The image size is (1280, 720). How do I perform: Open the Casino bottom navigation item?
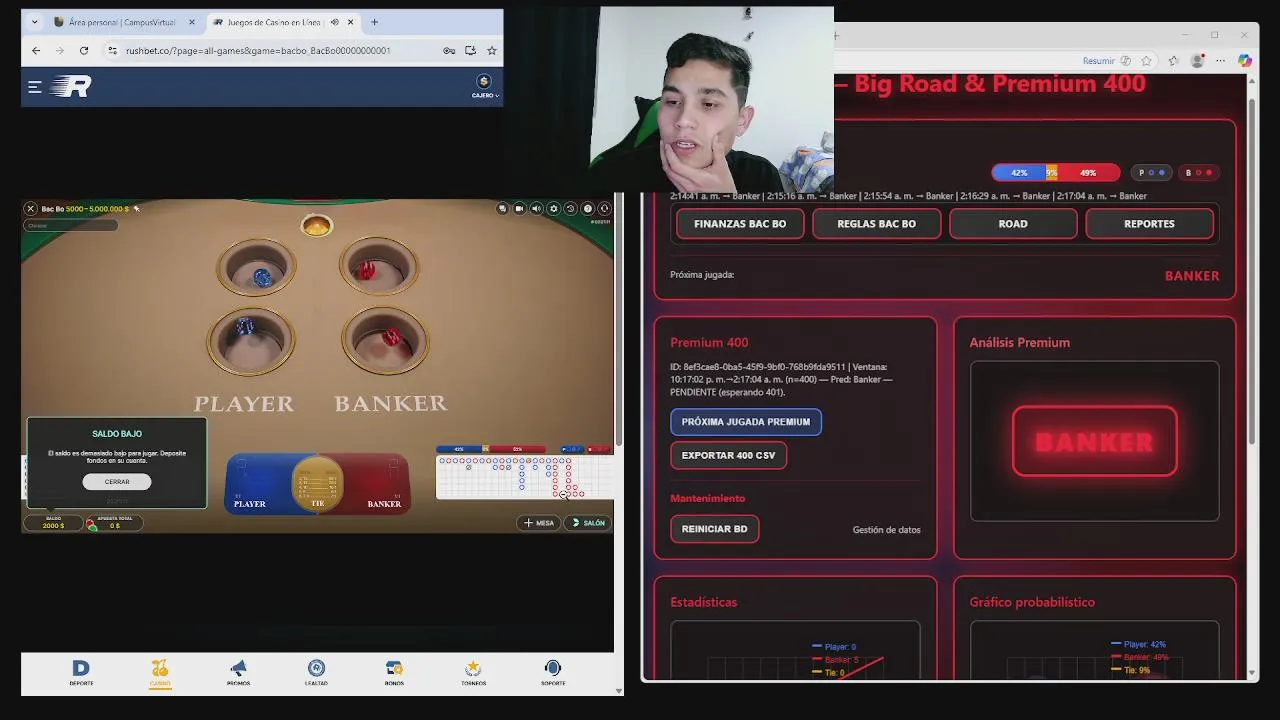pos(160,673)
